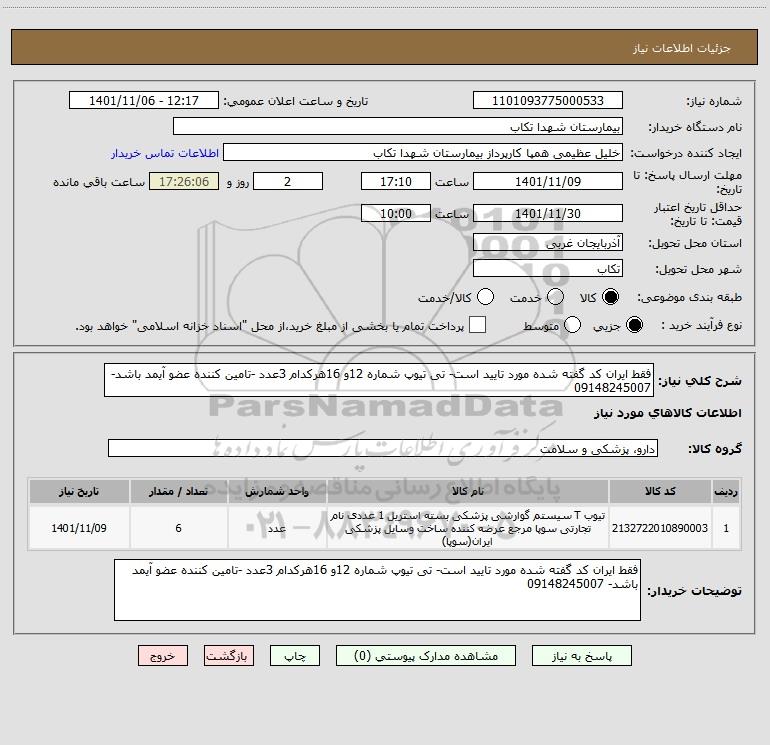The height and width of the screenshot is (745, 770).
Task: Click the unit cell عدد in the table
Action: coord(277,528)
